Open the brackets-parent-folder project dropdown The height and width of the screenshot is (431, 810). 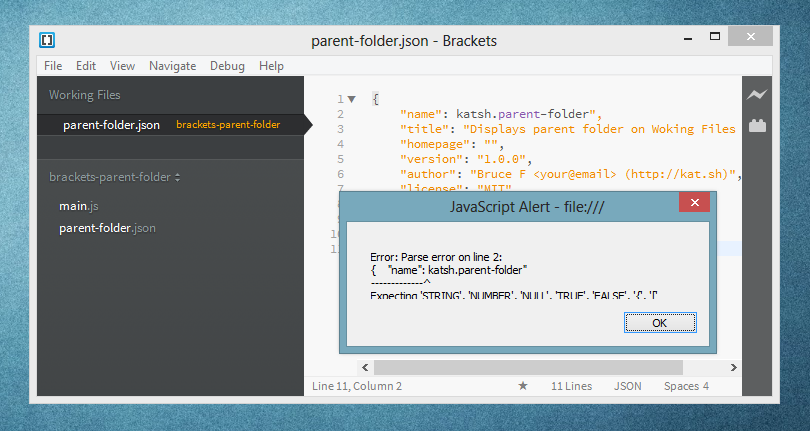(114, 177)
